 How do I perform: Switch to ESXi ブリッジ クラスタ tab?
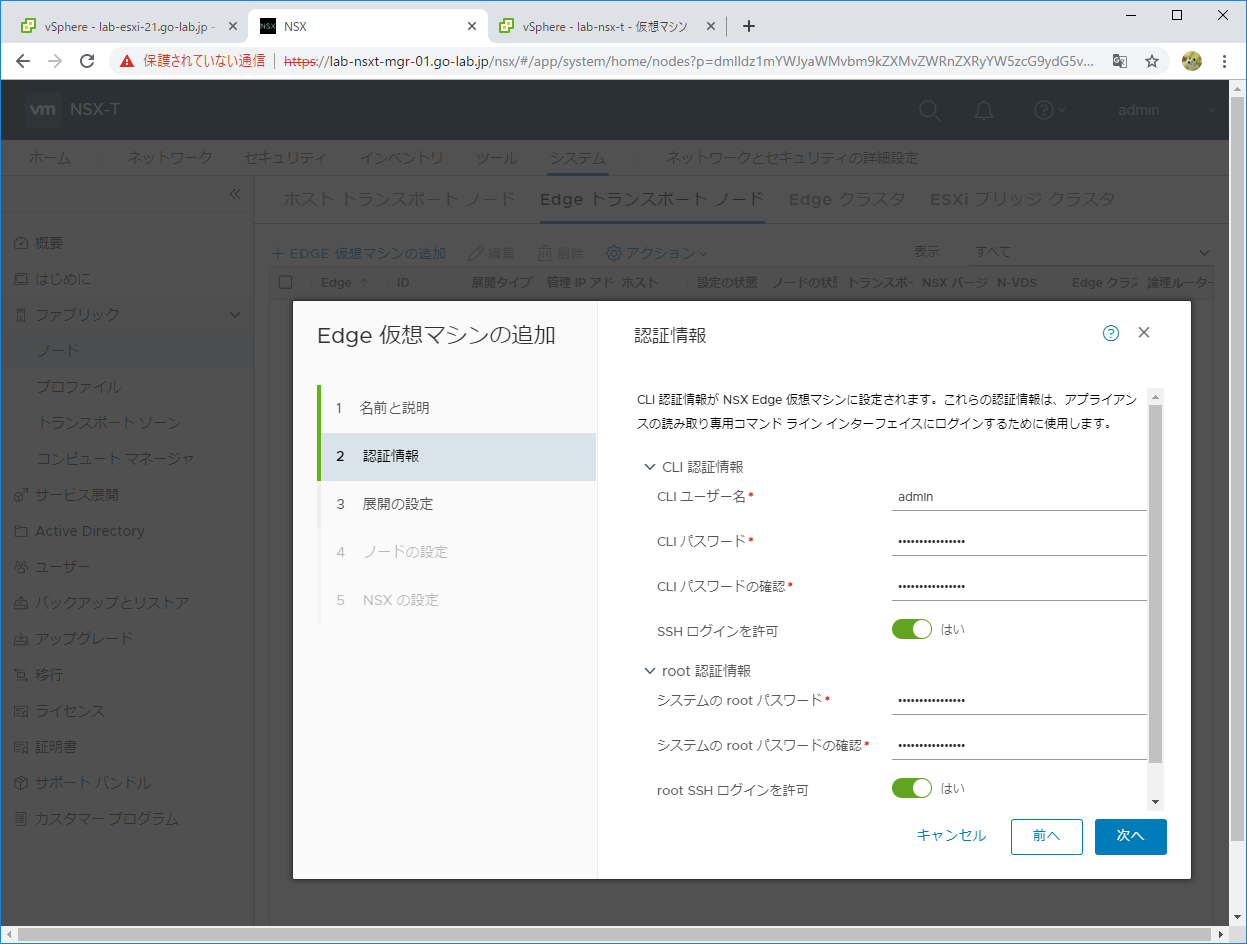tap(1022, 199)
